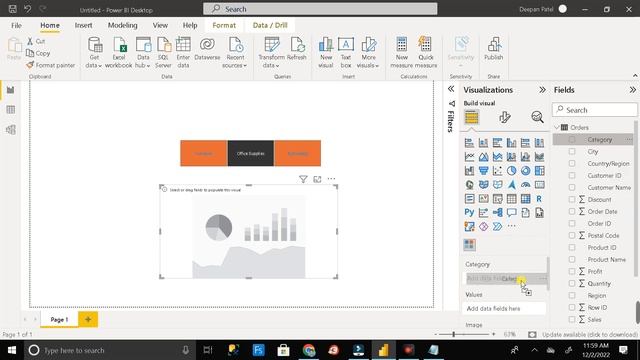640x360 pixels.
Task: Choose the area chart visual
Action: point(483,157)
